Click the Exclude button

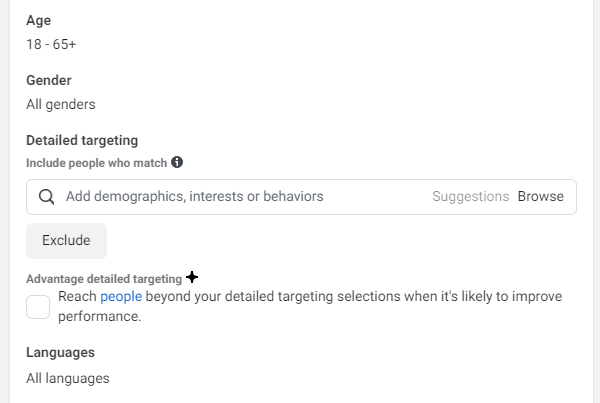pyautogui.click(x=66, y=241)
